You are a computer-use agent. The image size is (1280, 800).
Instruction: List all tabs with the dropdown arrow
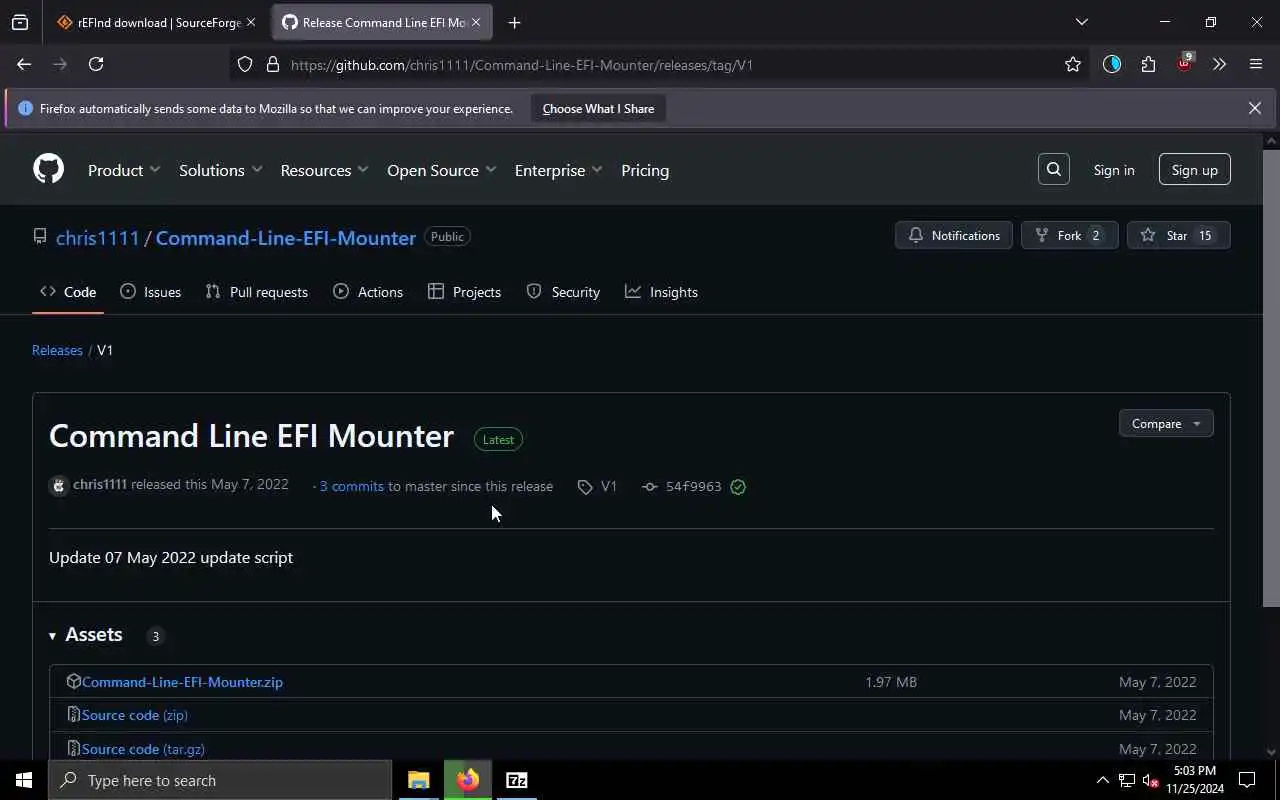tap(1081, 22)
